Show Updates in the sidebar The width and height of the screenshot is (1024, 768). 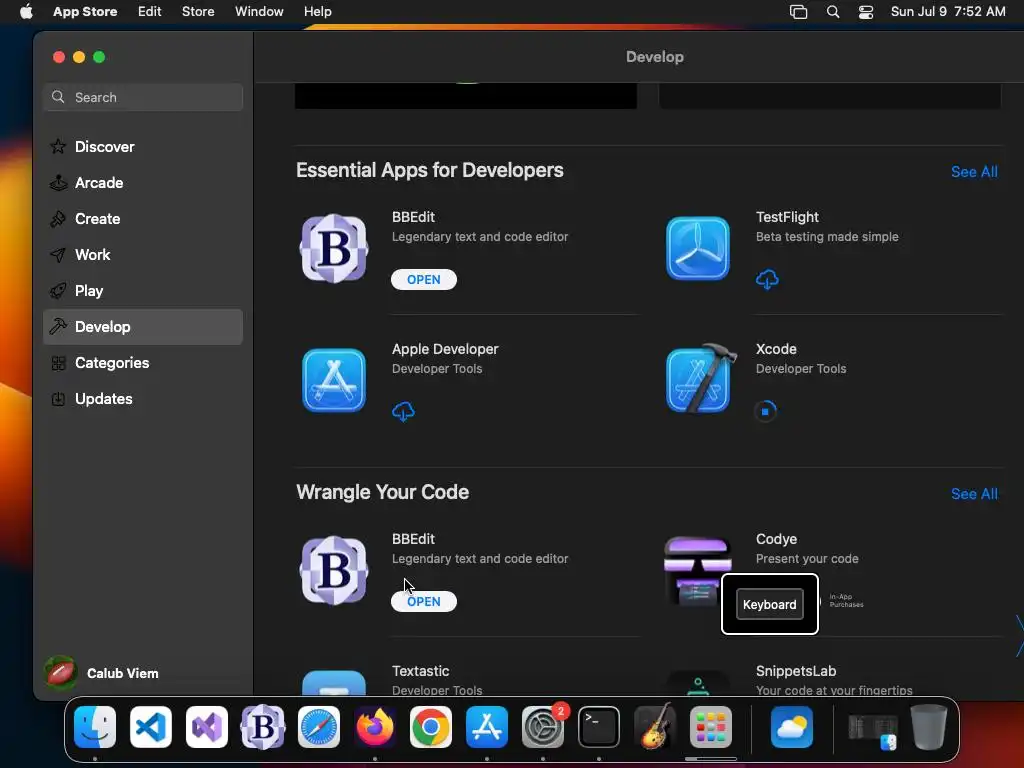[x=142, y=398]
